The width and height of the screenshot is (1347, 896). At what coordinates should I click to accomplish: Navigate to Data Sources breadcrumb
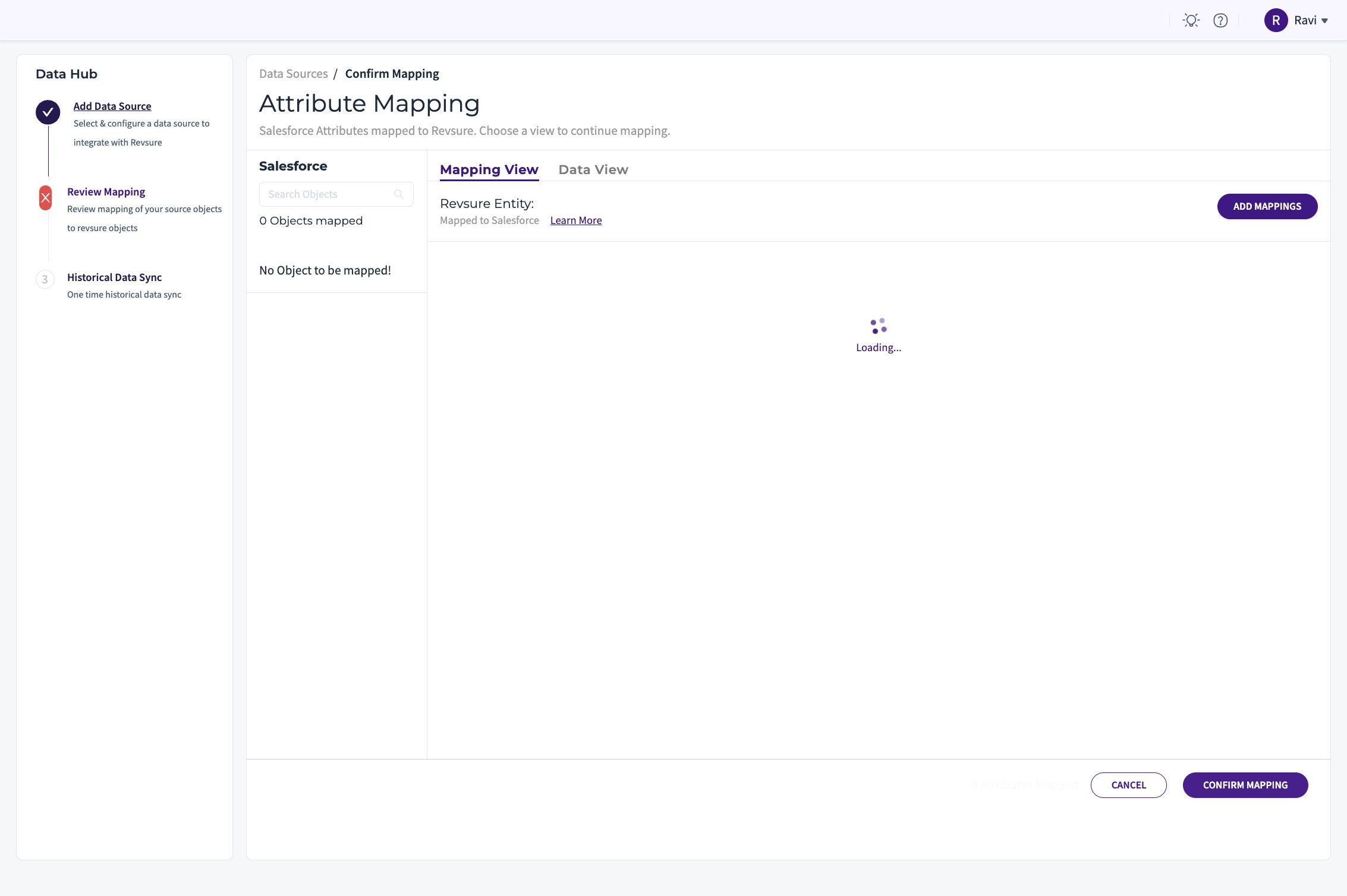(293, 74)
